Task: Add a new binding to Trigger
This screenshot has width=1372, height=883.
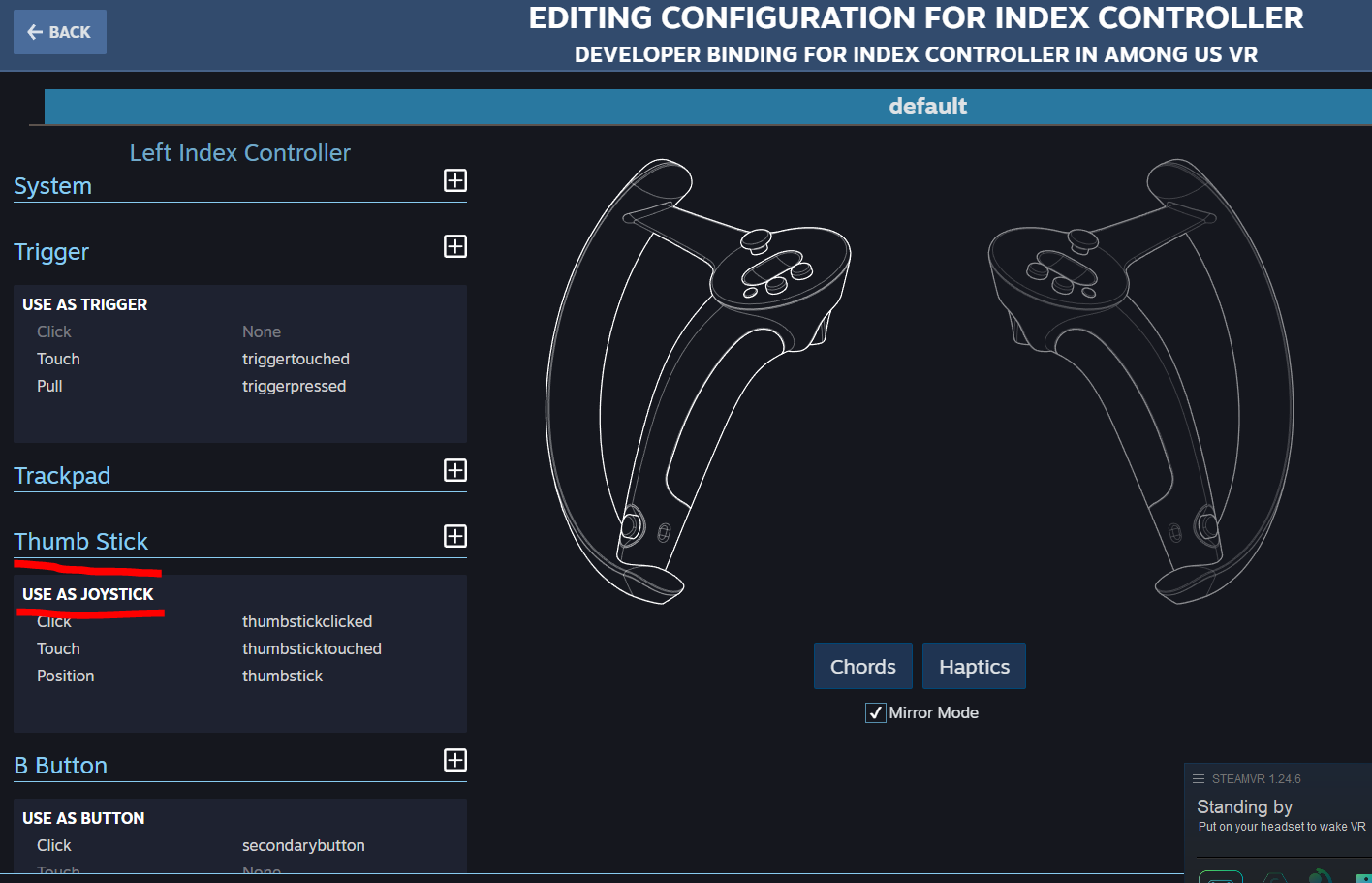Action: (455, 246)
